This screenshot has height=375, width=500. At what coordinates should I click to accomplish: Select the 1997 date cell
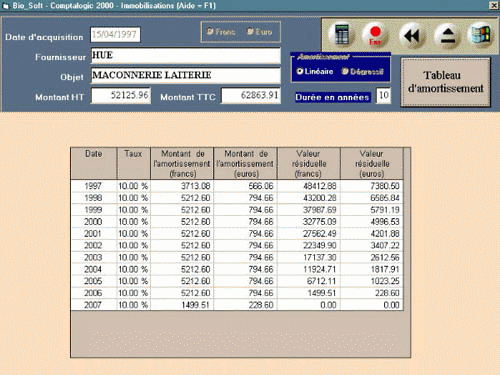(94, 186)
